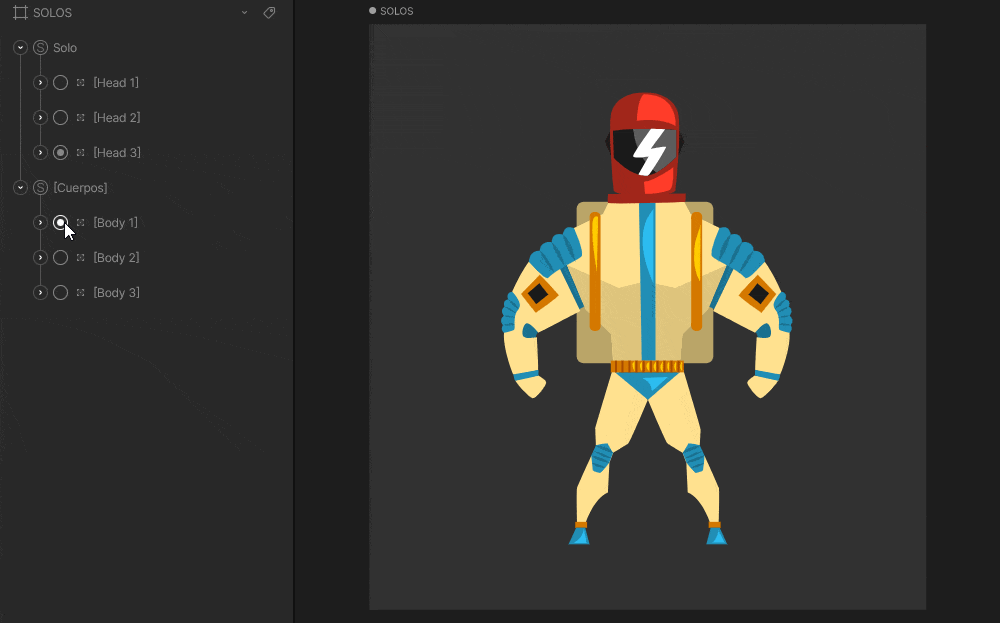Click the SOLOS panel header title
This screenshot has width=1000, height=623.
(52, 13)
